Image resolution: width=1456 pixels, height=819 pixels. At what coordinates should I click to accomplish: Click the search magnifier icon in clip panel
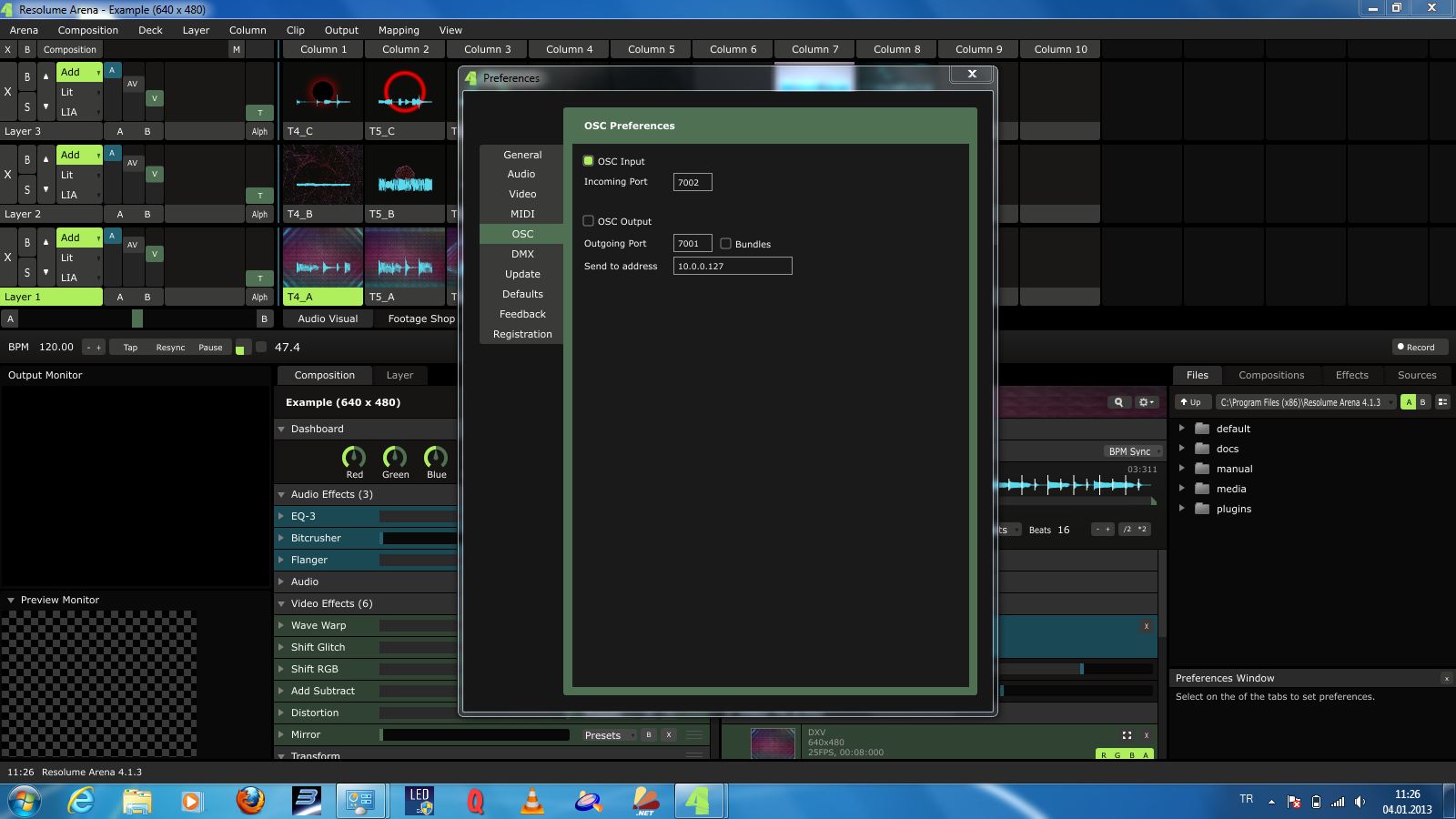1118,402
